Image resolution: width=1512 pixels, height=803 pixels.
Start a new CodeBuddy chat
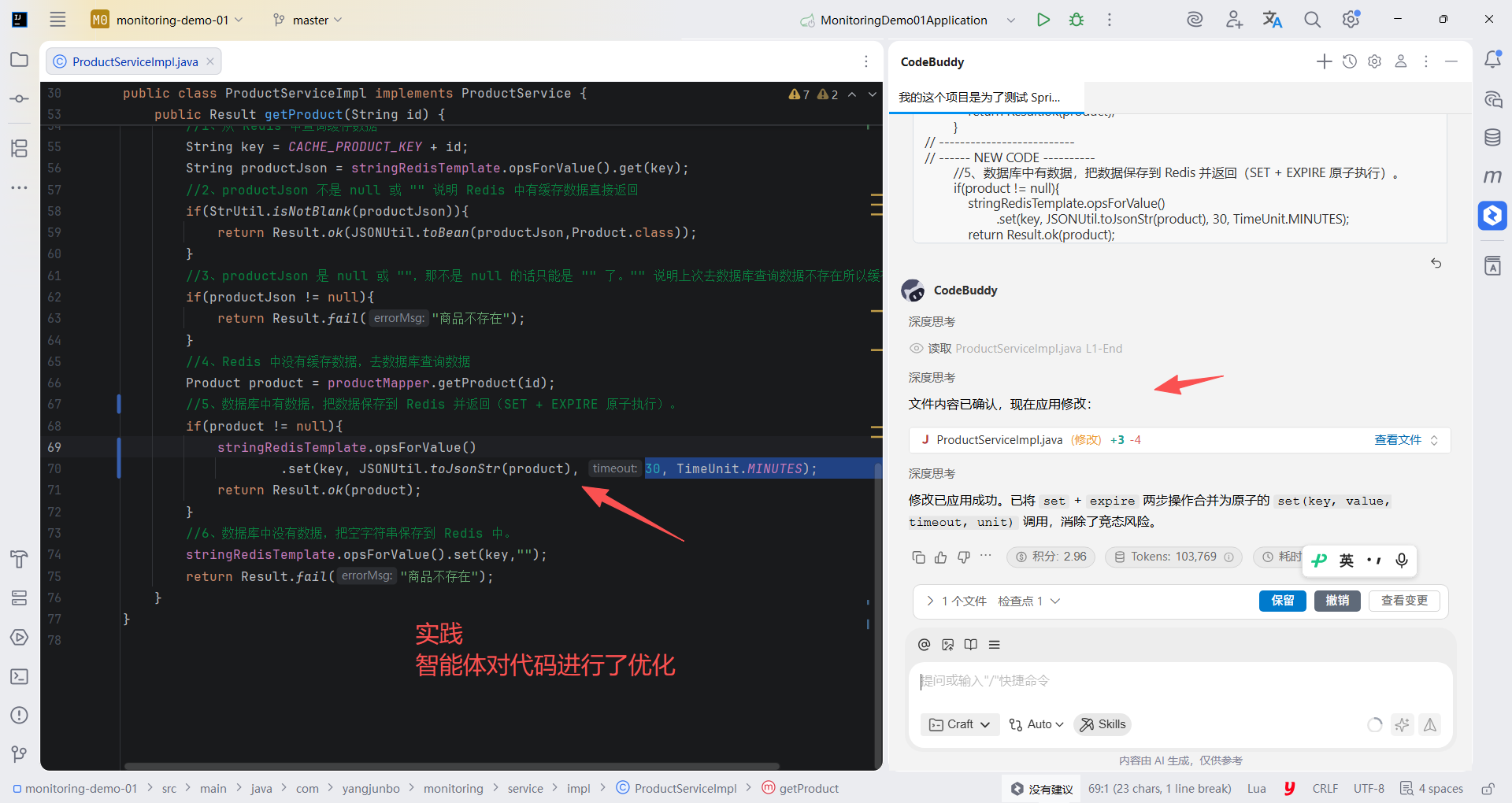pos(1325,61)
